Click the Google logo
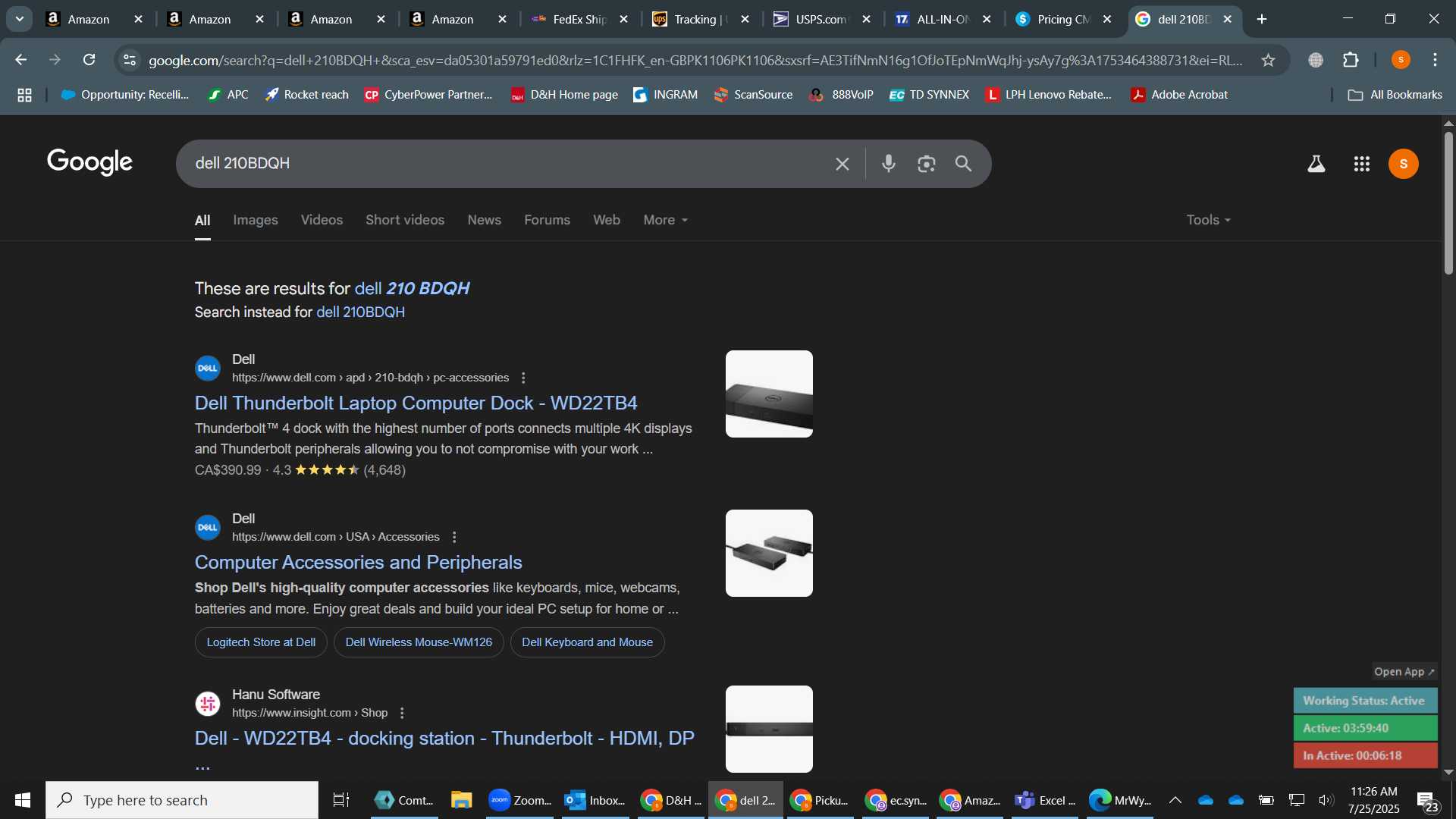Image resolution: width=1456 pixels, height=819 pixels. click(89, 162)
